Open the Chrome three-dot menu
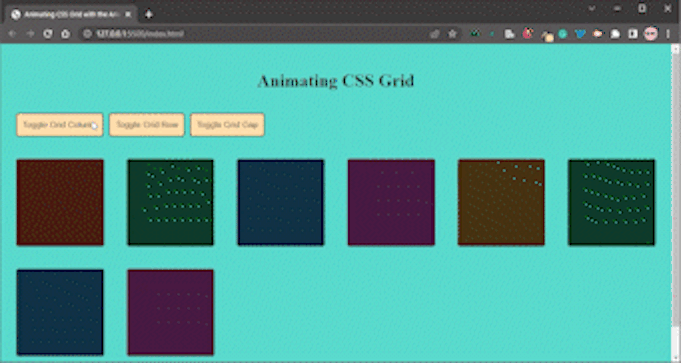 (668, 33)
